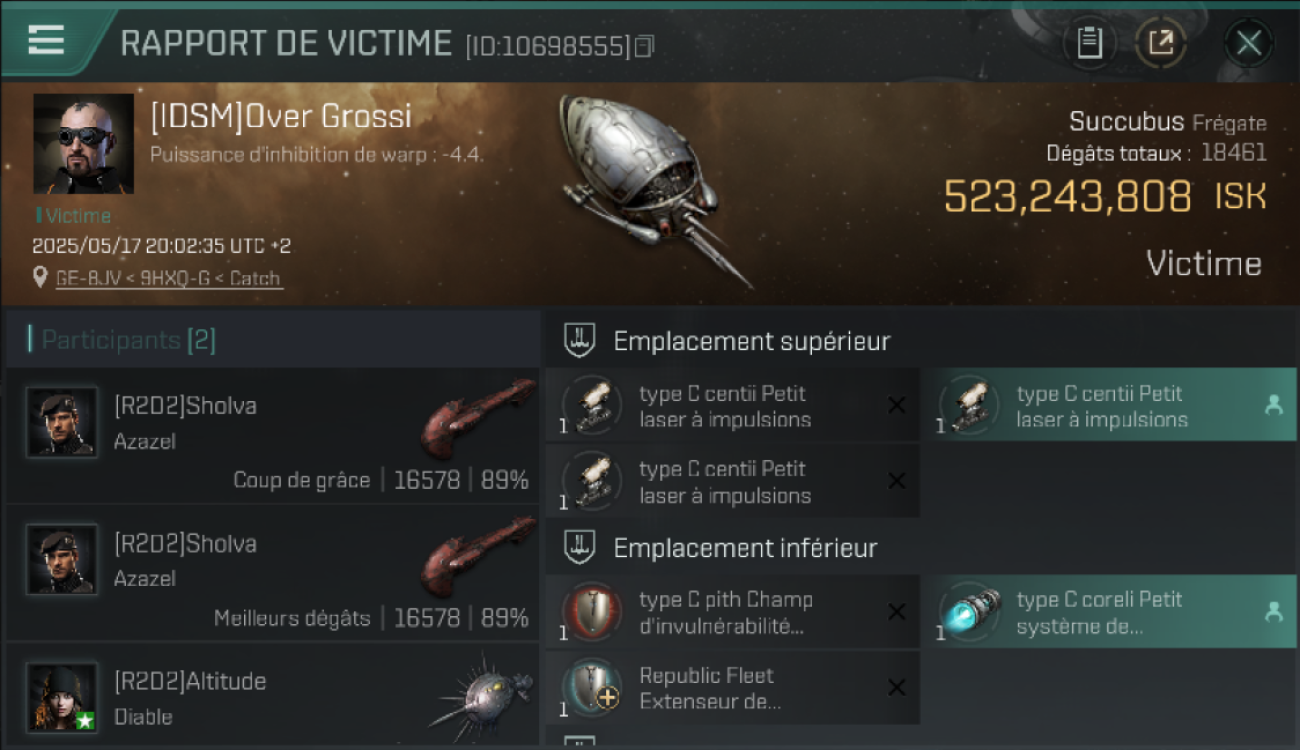Open the hamburger menu icon
Image resolution: width=1300 pixels, height=750 pixels.
[46, 40]
